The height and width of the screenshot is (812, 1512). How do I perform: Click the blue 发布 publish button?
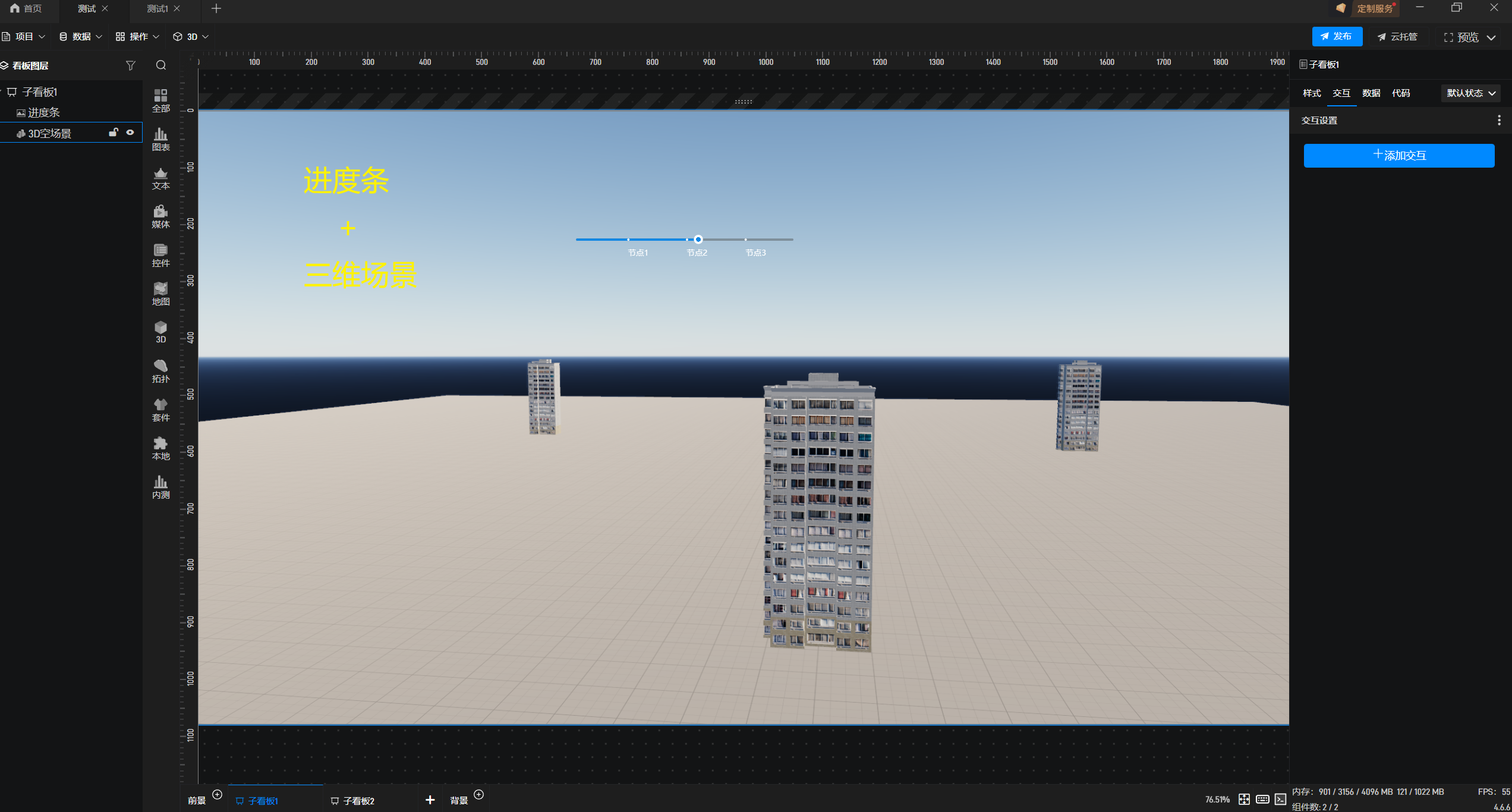click(1337, 36)
